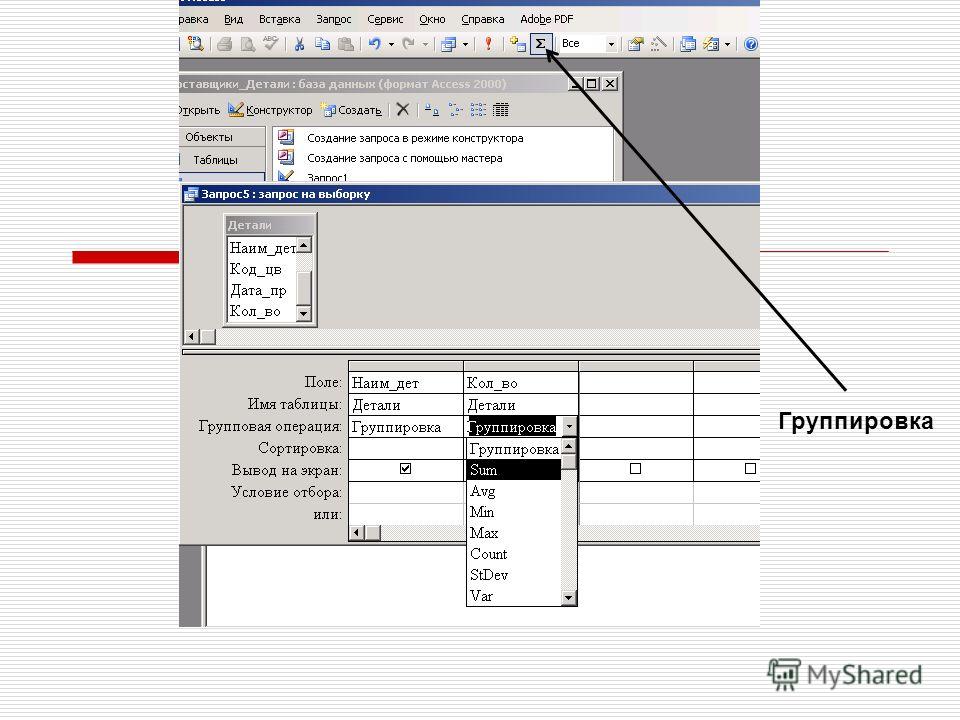This screenshot has width=960, height=720.
Task: Select Avg in the group operation list
Action: 514,491
